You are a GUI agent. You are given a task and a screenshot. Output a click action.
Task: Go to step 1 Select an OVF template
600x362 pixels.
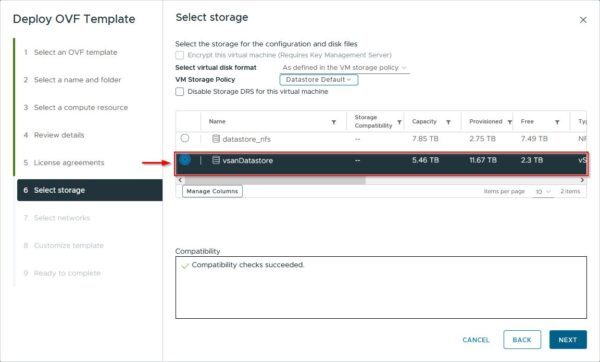75,52
